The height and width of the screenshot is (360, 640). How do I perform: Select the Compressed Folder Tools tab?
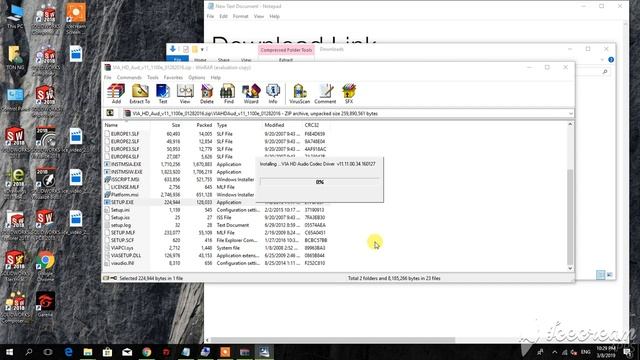(x=286, y=50)
